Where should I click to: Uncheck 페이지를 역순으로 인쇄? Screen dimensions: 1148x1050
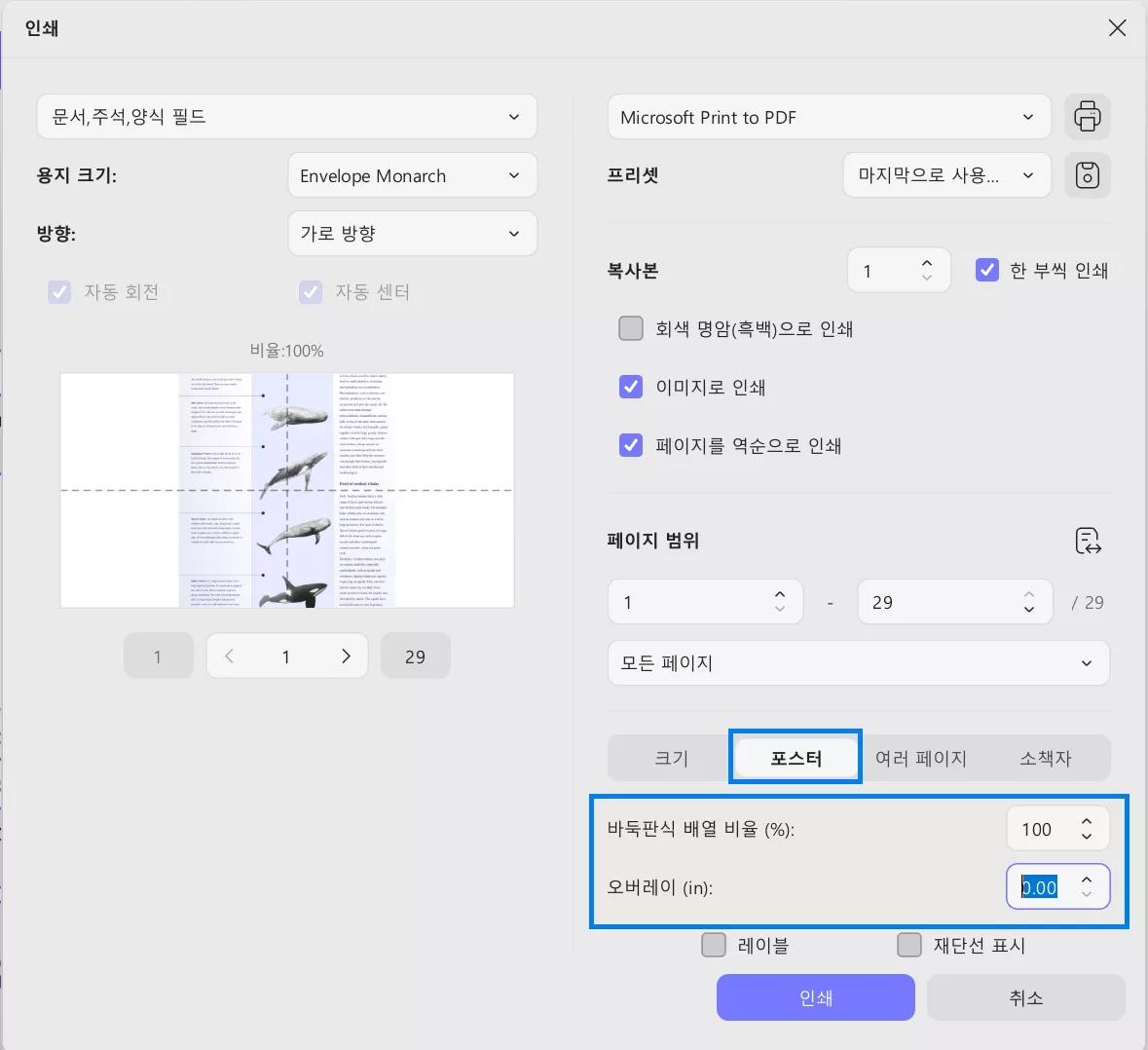pyautogui.click(x=631, y=445)
